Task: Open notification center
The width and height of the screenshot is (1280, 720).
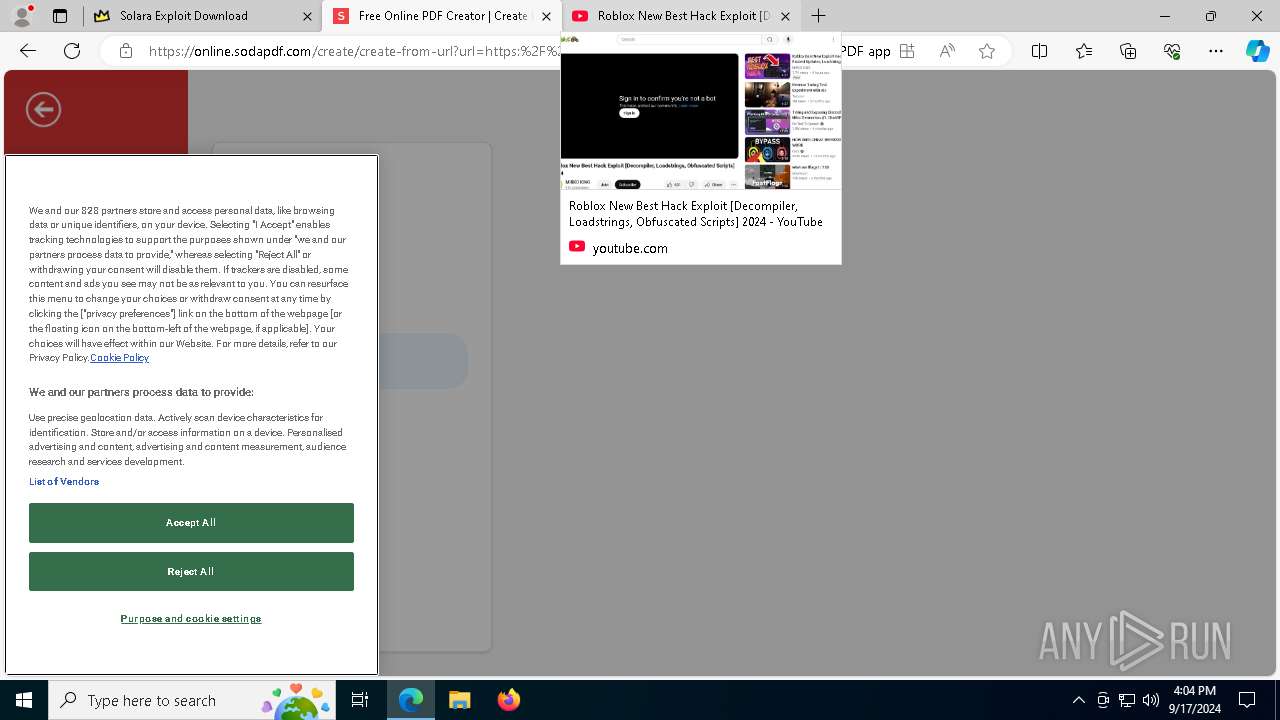Action: coord(1247,700)
